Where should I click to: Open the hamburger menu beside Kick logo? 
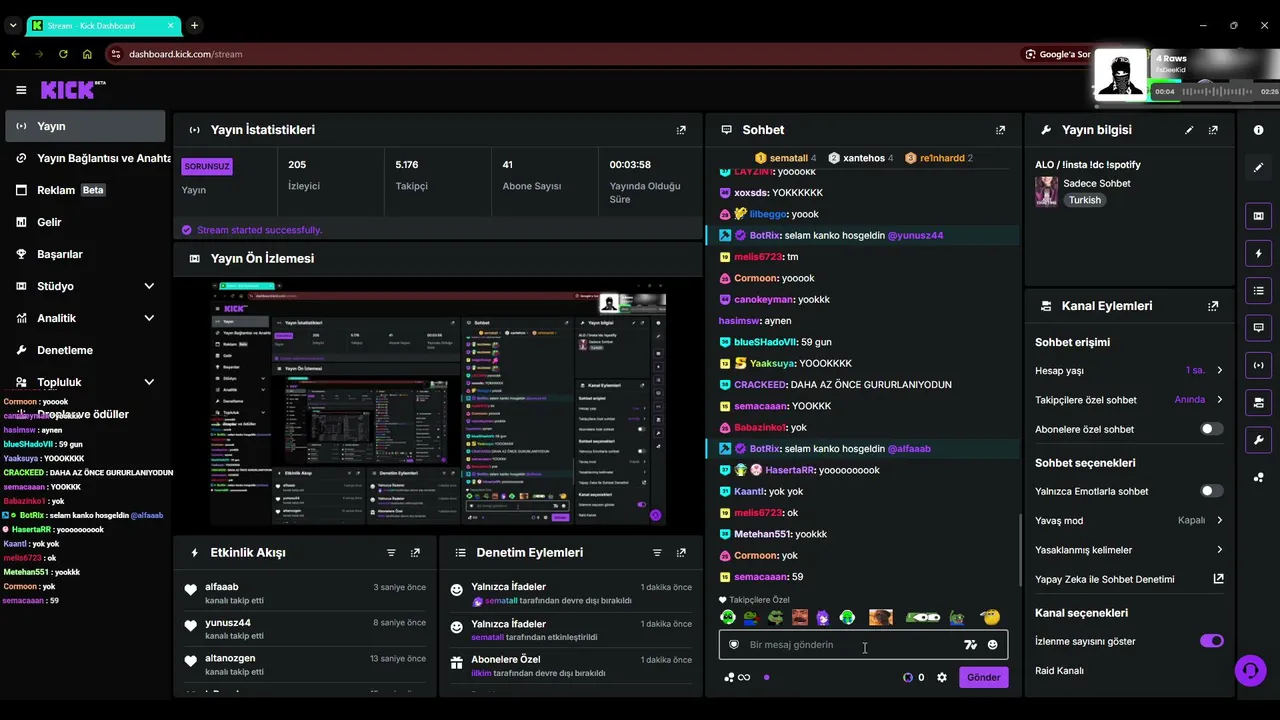pos(21,90)
